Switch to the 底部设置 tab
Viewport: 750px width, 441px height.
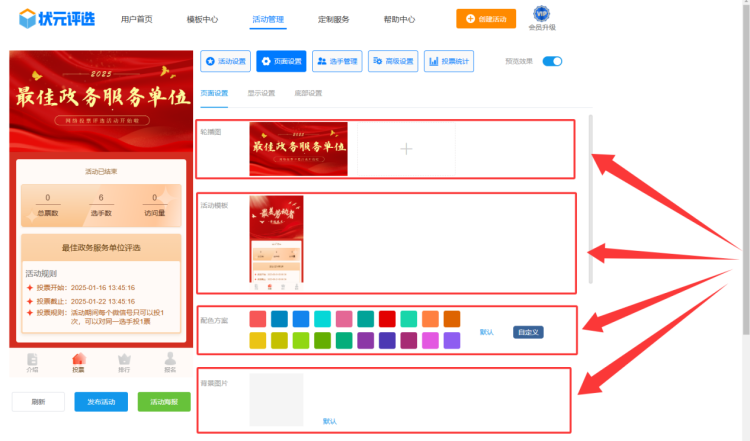pos(308,93)
